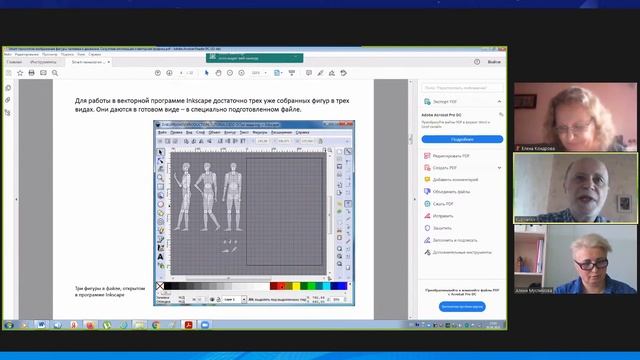Viewport: 640px width, 360px height.
Task: Click the help question mark icon
Action: click(x=477, y=62)
